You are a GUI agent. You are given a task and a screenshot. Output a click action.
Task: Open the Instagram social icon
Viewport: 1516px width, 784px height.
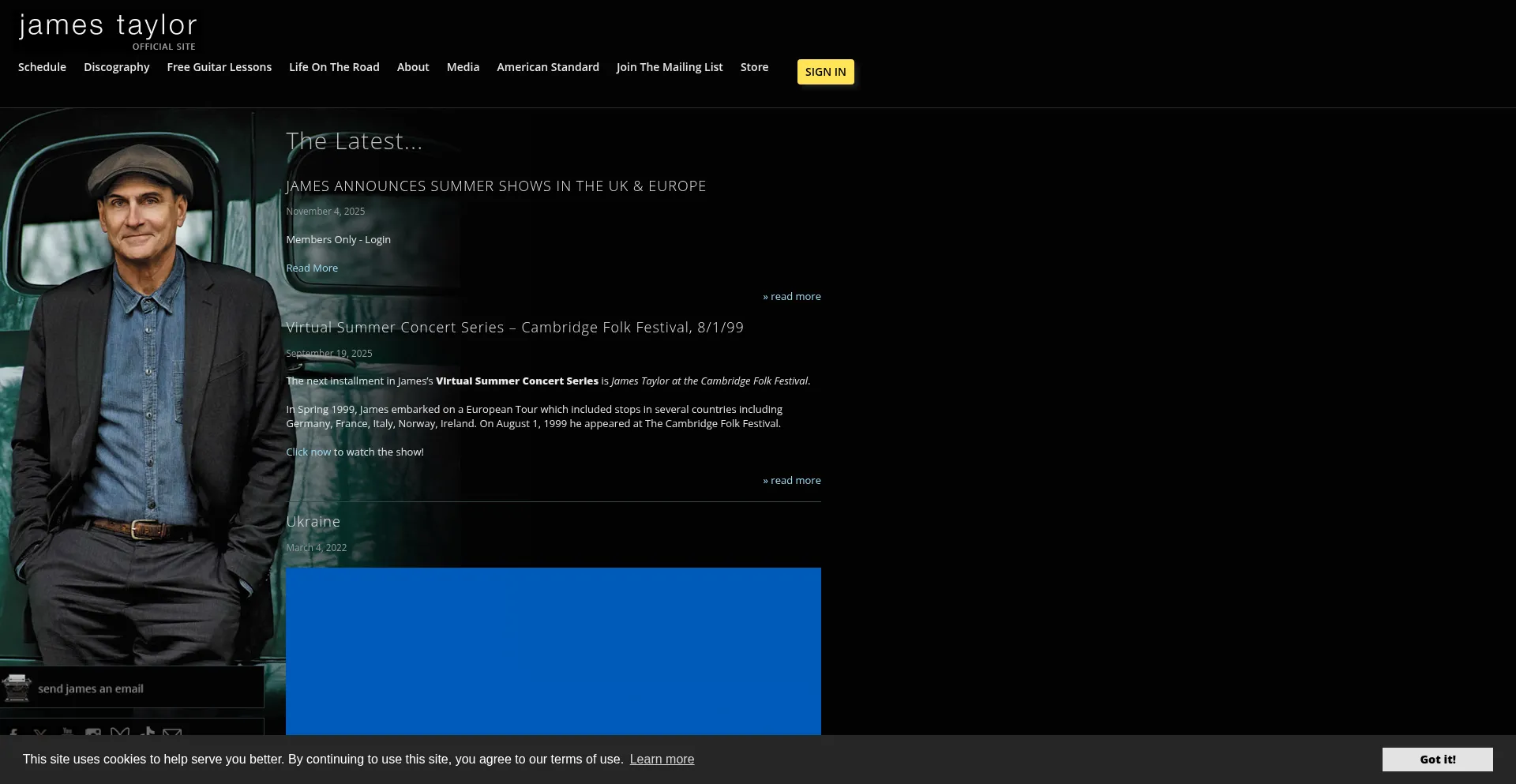(93, 733)
